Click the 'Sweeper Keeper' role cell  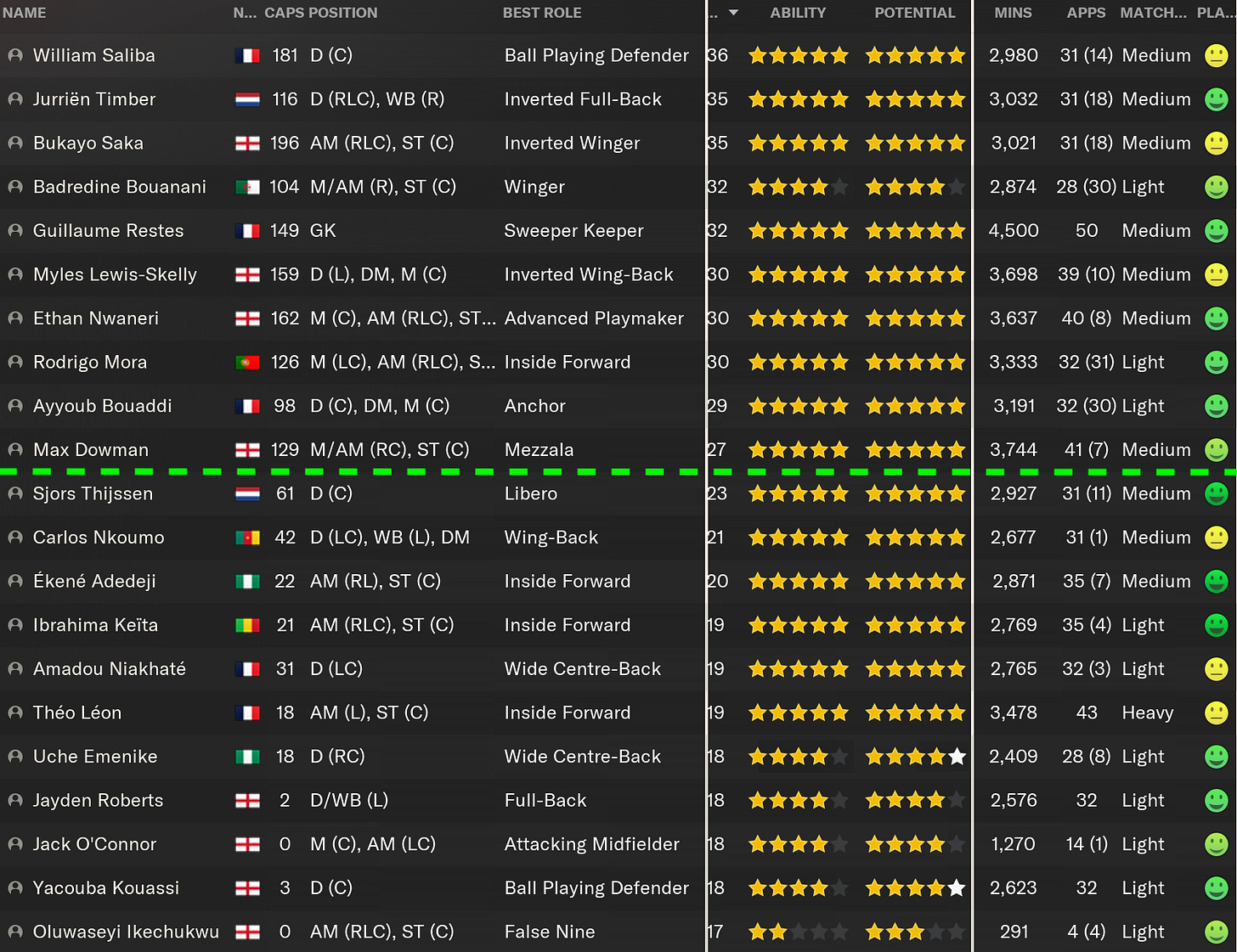pos(574,231)
